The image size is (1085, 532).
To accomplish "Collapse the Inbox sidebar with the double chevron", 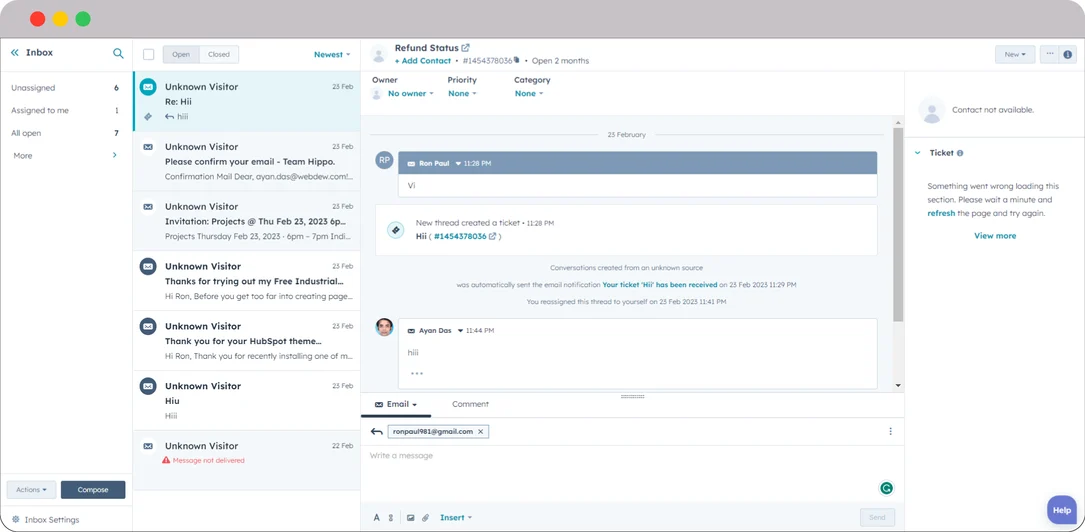I will (x=15, y=53).
